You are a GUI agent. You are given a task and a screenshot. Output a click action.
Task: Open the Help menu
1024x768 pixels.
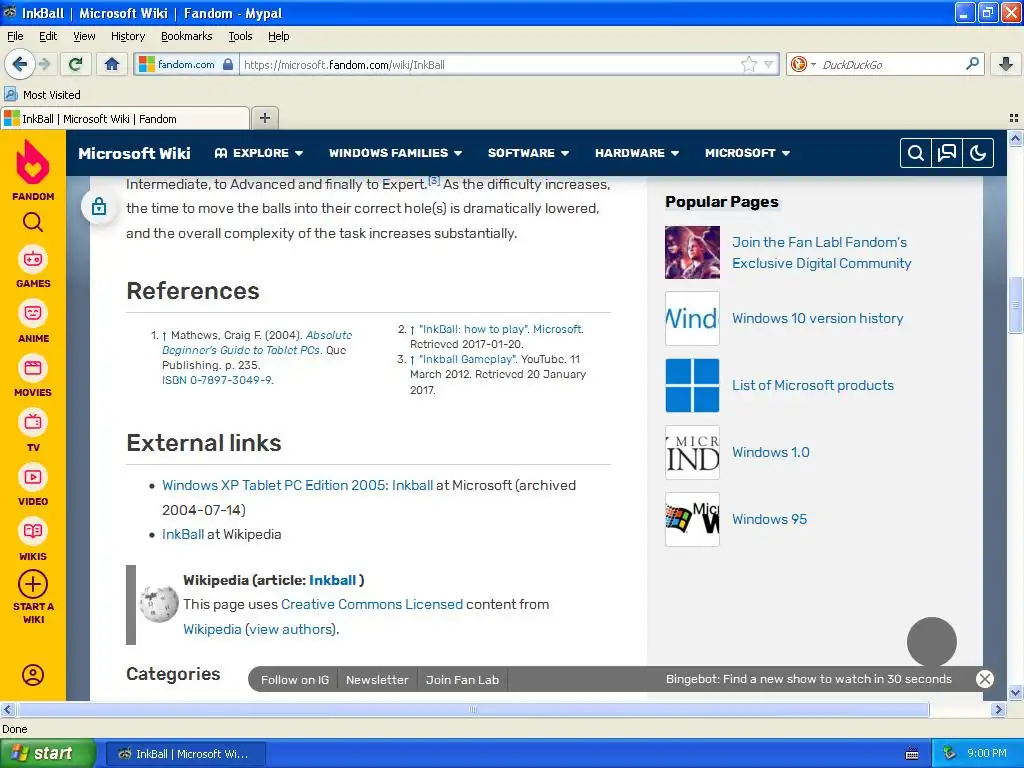pos(278,36)
